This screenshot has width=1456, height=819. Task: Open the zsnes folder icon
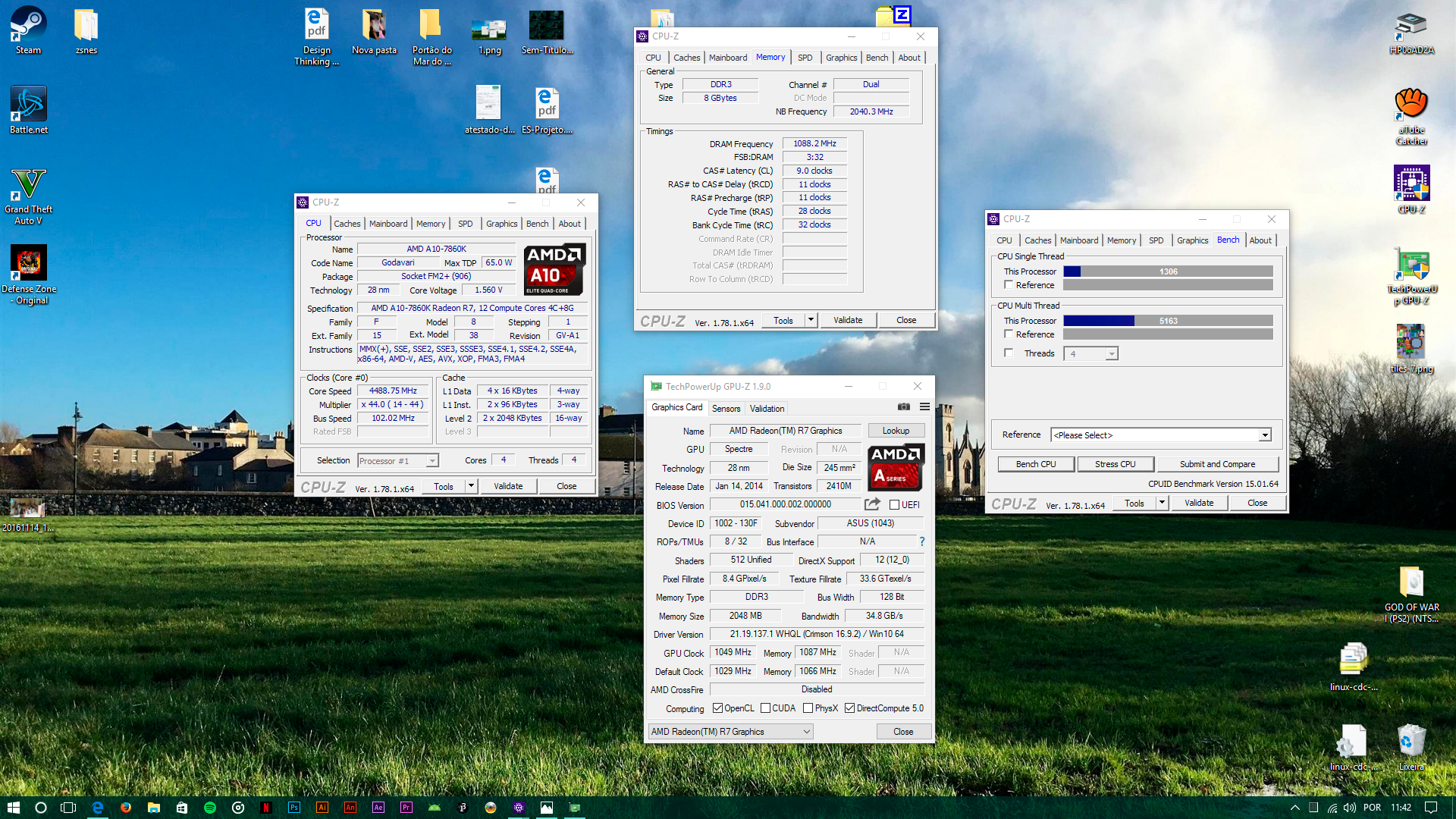point(86,30)
